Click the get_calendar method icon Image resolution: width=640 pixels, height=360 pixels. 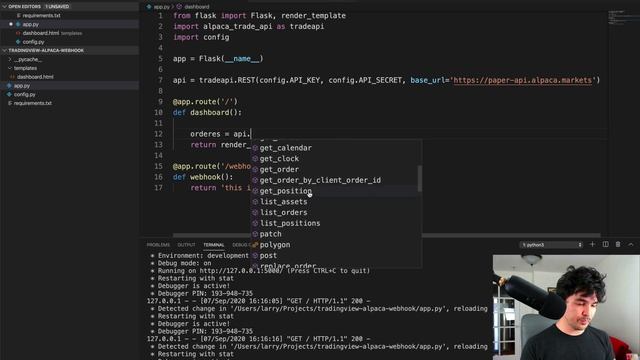(255, 148)
